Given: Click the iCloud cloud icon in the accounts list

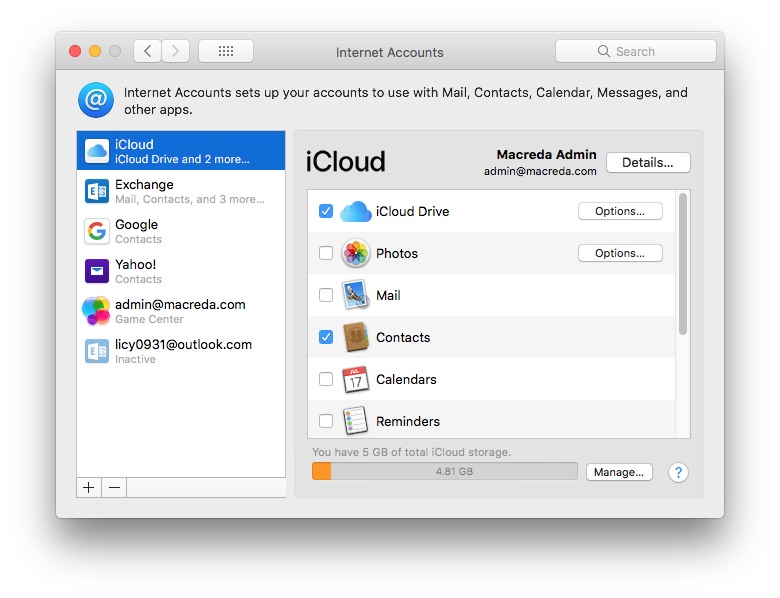Looking at the screenshot, I should point(97,151).
